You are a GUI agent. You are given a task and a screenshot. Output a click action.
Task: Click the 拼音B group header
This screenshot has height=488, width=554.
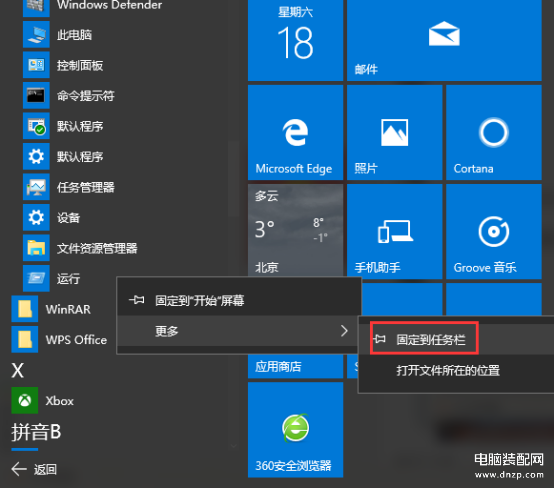pyautogui.click(x=36, y=432)
